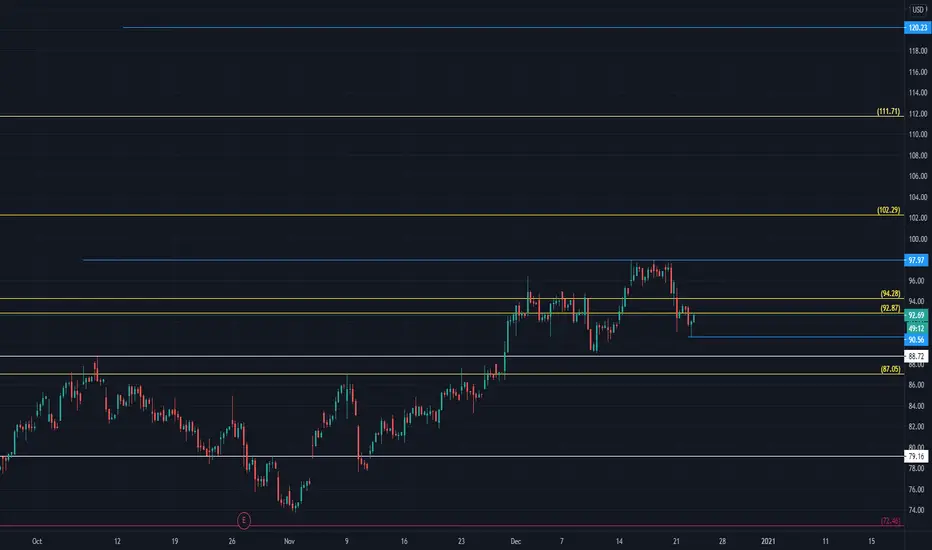Click the '2021' label on time axis
932x550 pixels.
point(768,541)
